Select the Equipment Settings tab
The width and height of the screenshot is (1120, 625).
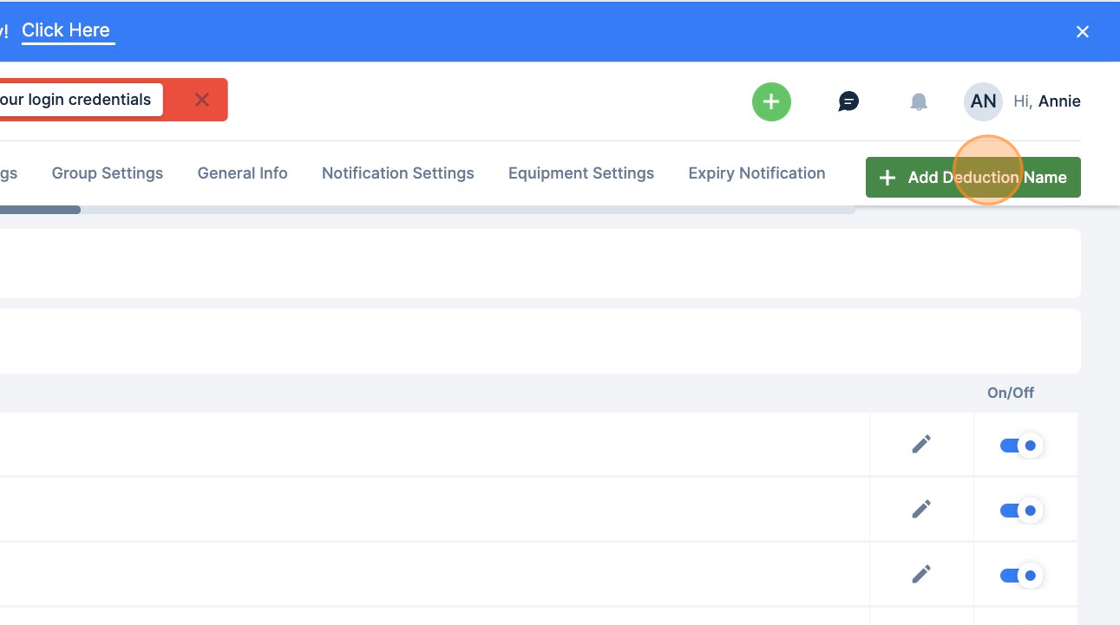pos(581,173)
